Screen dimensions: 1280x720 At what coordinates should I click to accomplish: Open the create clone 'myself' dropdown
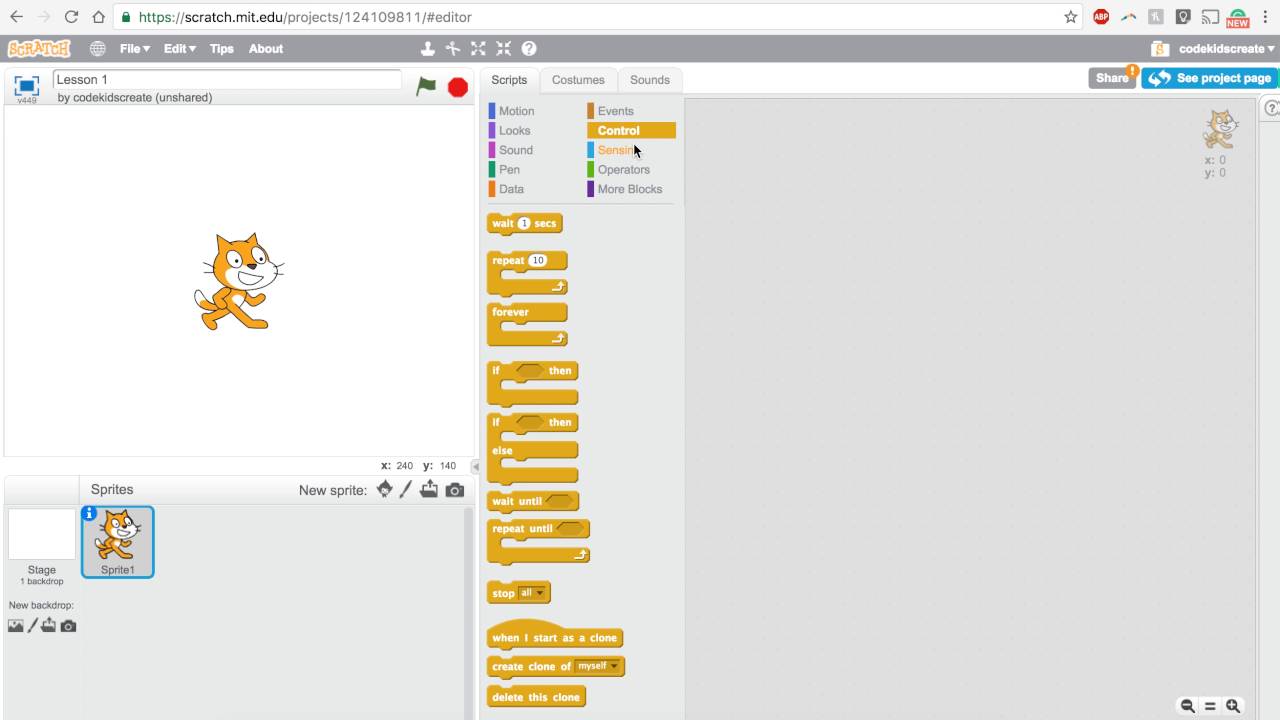598,666
